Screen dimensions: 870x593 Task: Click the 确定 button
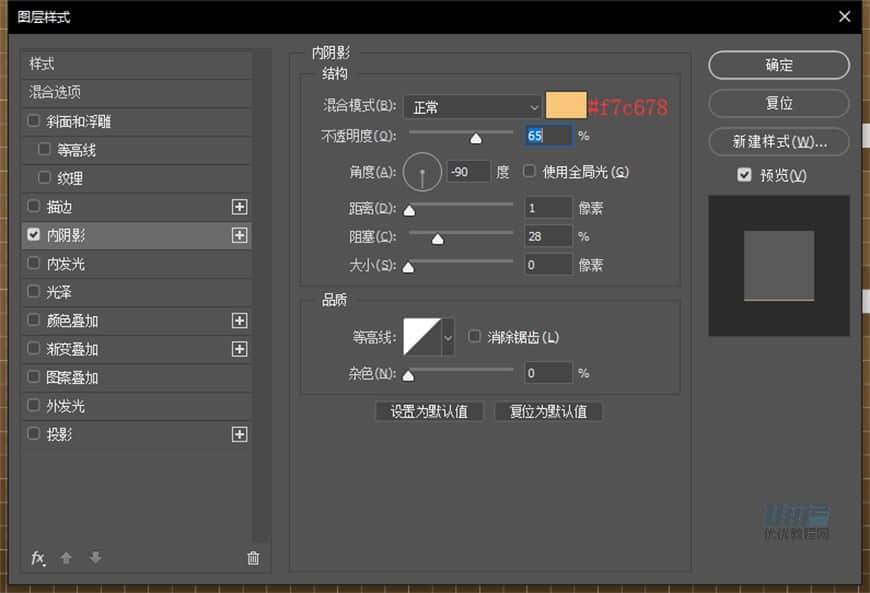(x=779, y=65)
